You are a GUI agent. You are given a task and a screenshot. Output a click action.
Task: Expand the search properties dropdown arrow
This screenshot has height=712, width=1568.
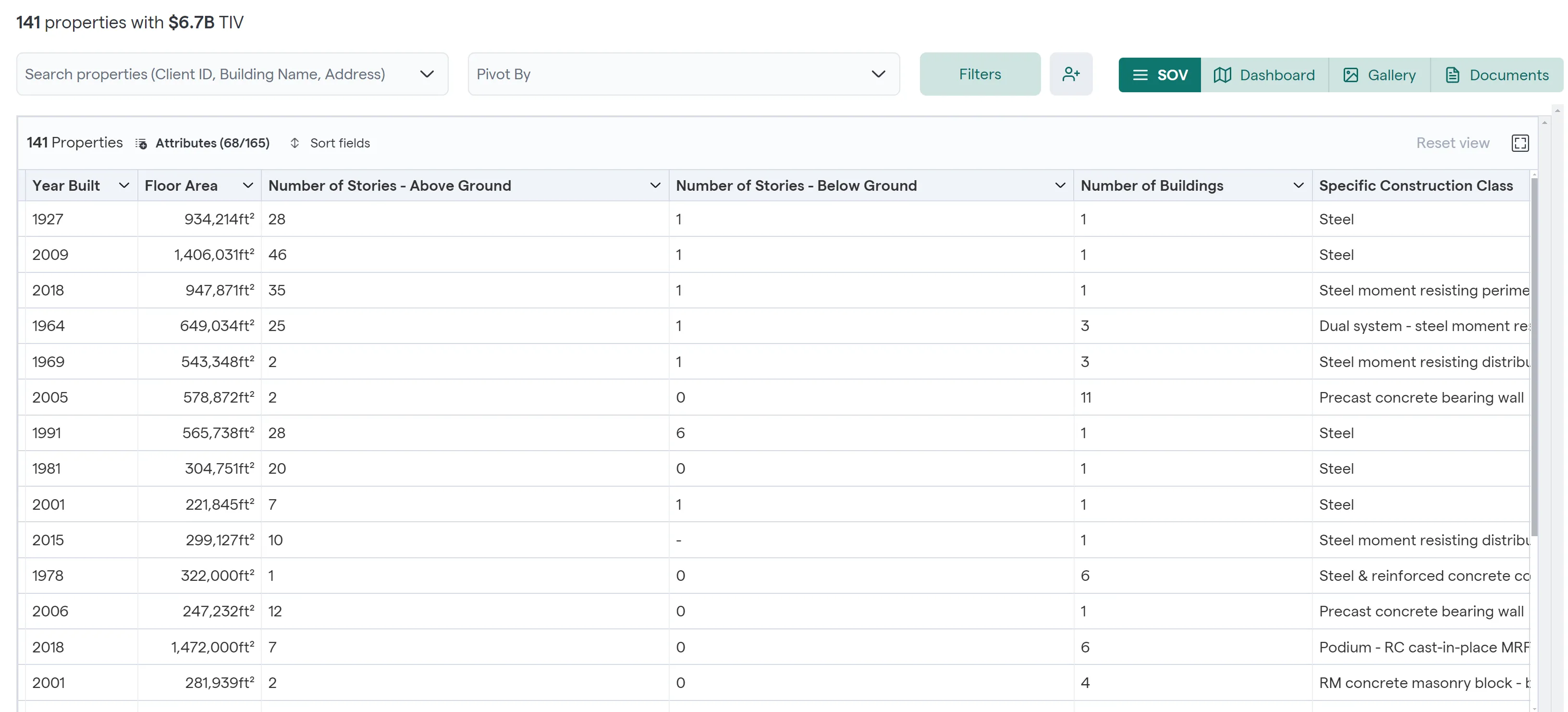(x=427, y=74)
